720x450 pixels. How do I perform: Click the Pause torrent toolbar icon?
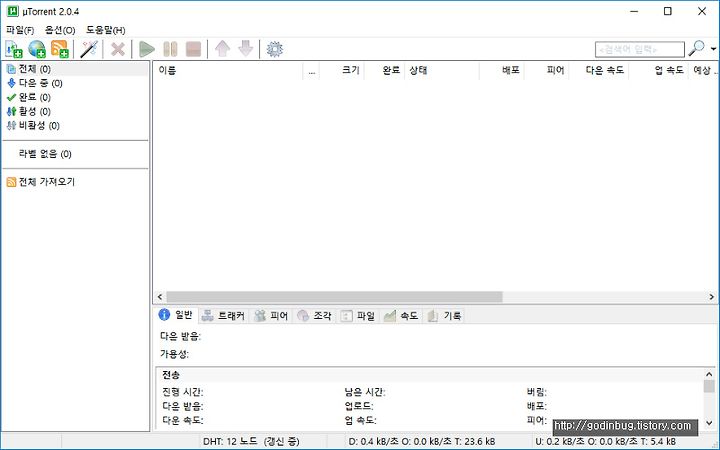tap(170, 49)
